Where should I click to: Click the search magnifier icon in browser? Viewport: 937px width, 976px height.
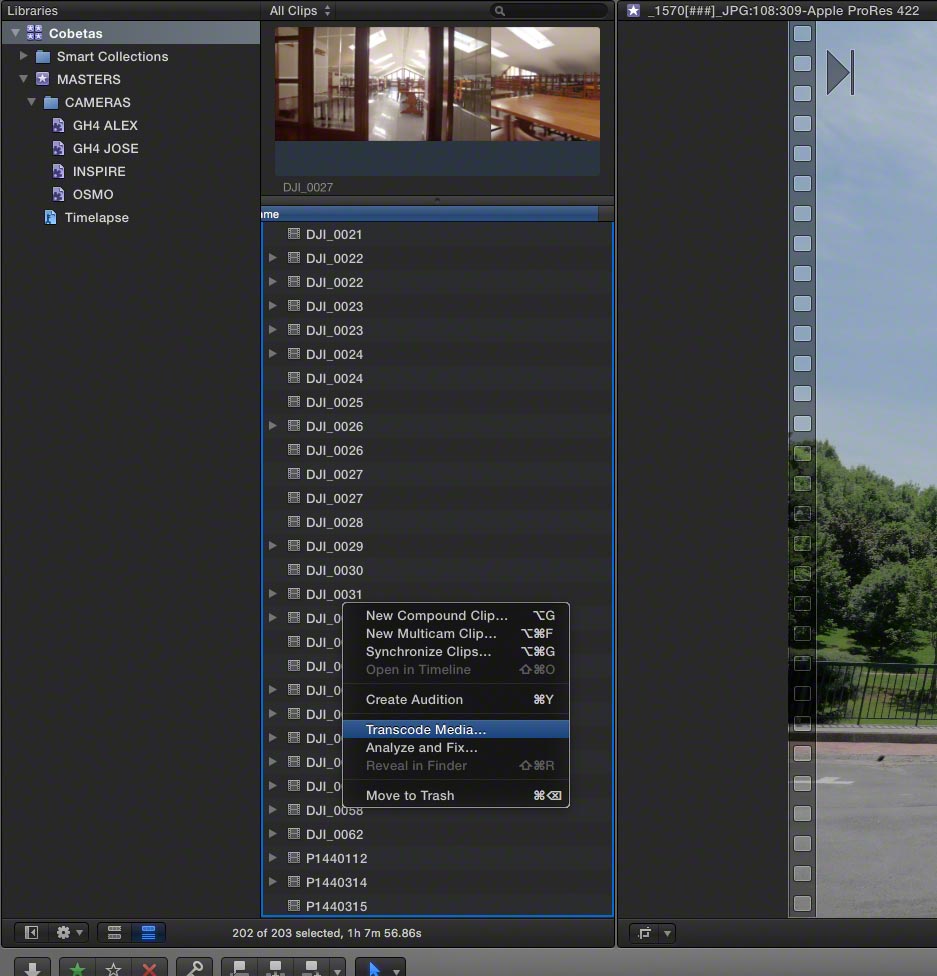(499, 11)
